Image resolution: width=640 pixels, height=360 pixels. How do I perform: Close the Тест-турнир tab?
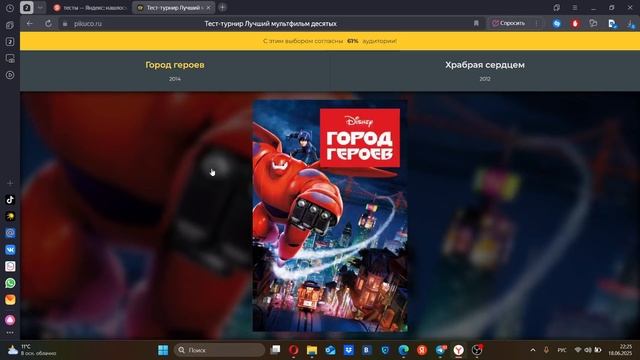[x=208, y=8]
